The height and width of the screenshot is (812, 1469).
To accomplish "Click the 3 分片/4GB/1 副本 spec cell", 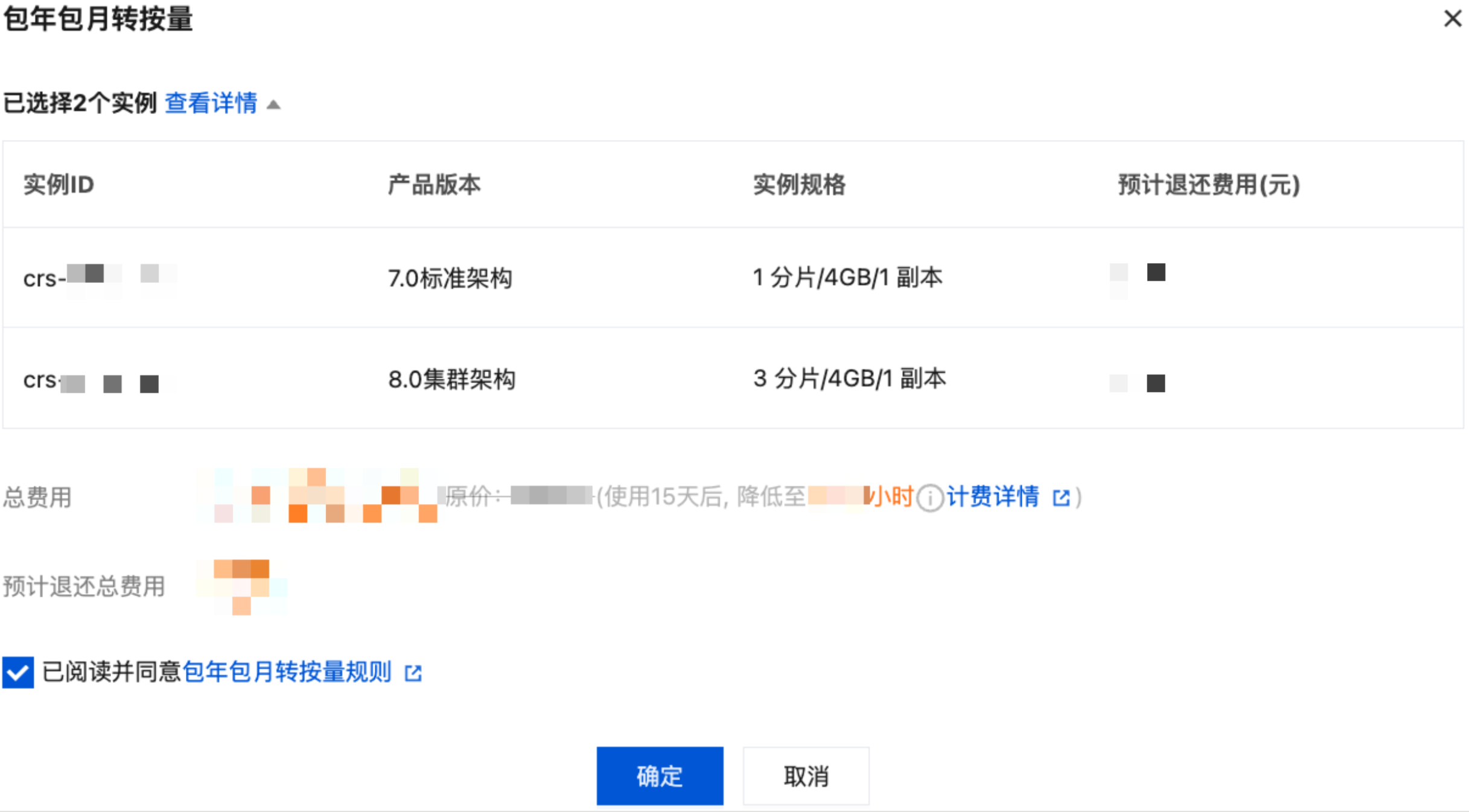I will coord(849,379).
